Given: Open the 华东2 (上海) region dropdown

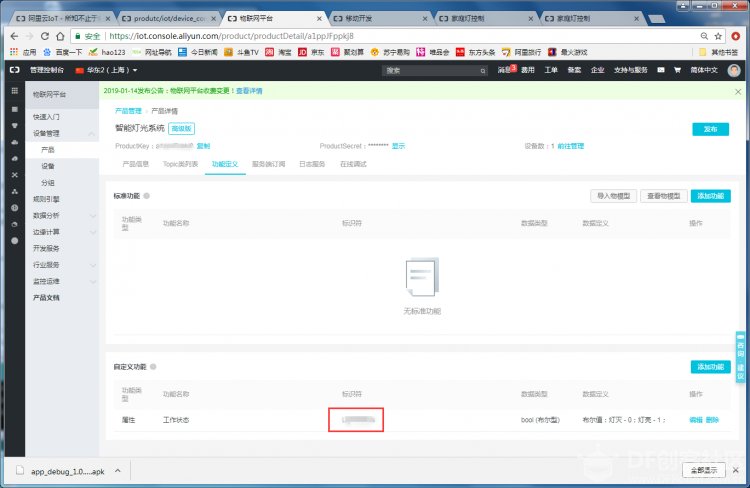Looking at the screenshot, I should (x=106, y=70).
